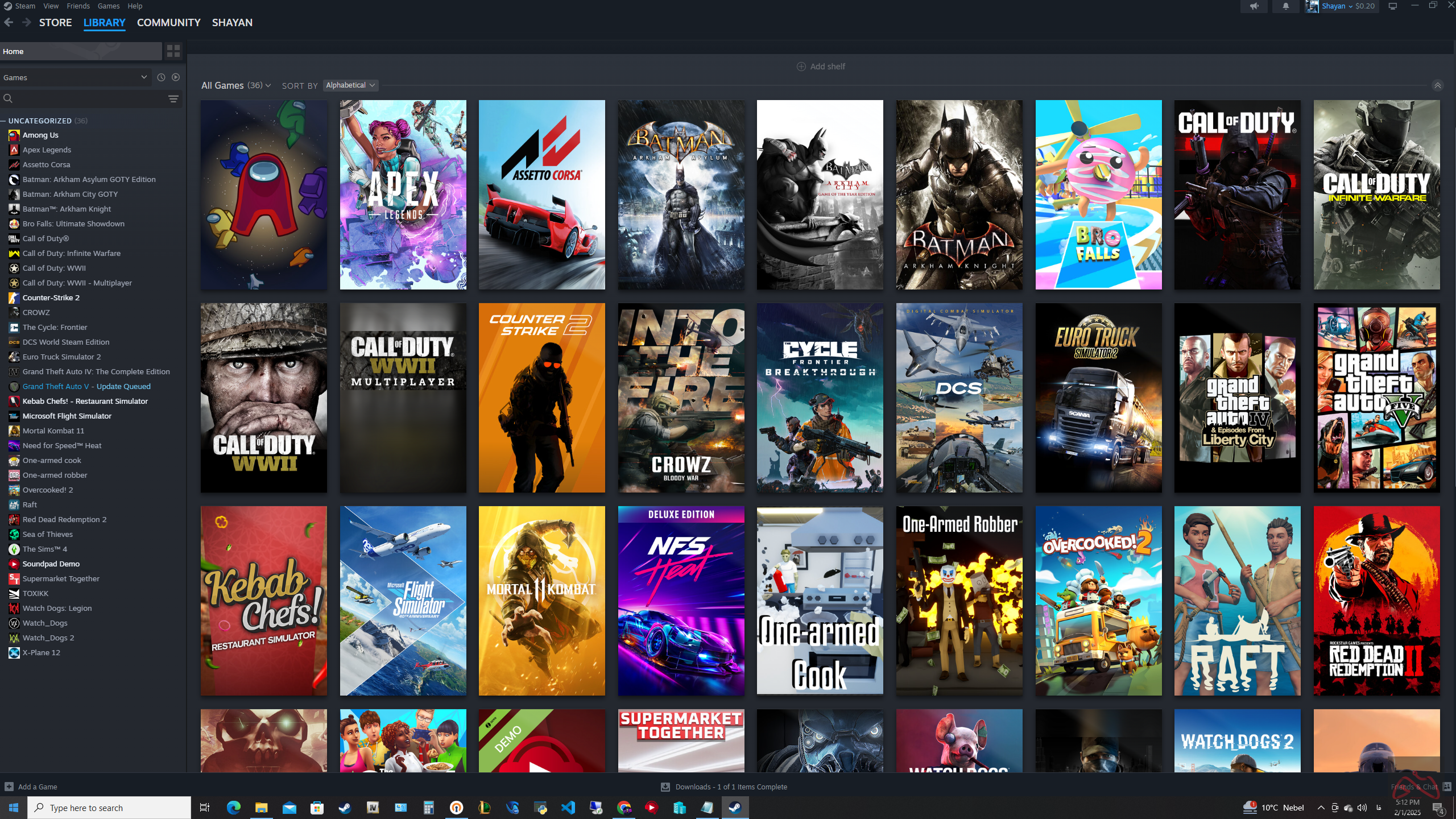Select Counter-Strike 2 in the sidebar
The width and height of the screenshot is (1456, 819).
tap(51, 298)
